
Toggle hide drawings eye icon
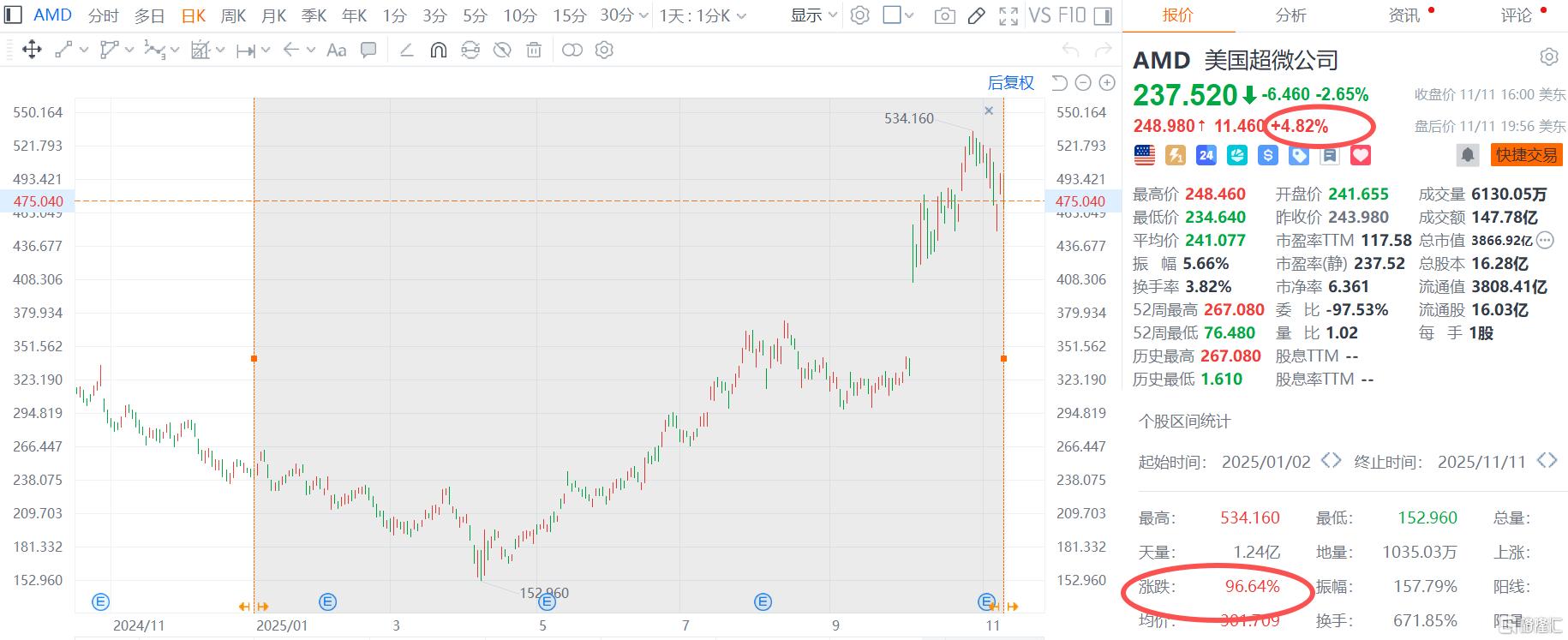[502, 51]
